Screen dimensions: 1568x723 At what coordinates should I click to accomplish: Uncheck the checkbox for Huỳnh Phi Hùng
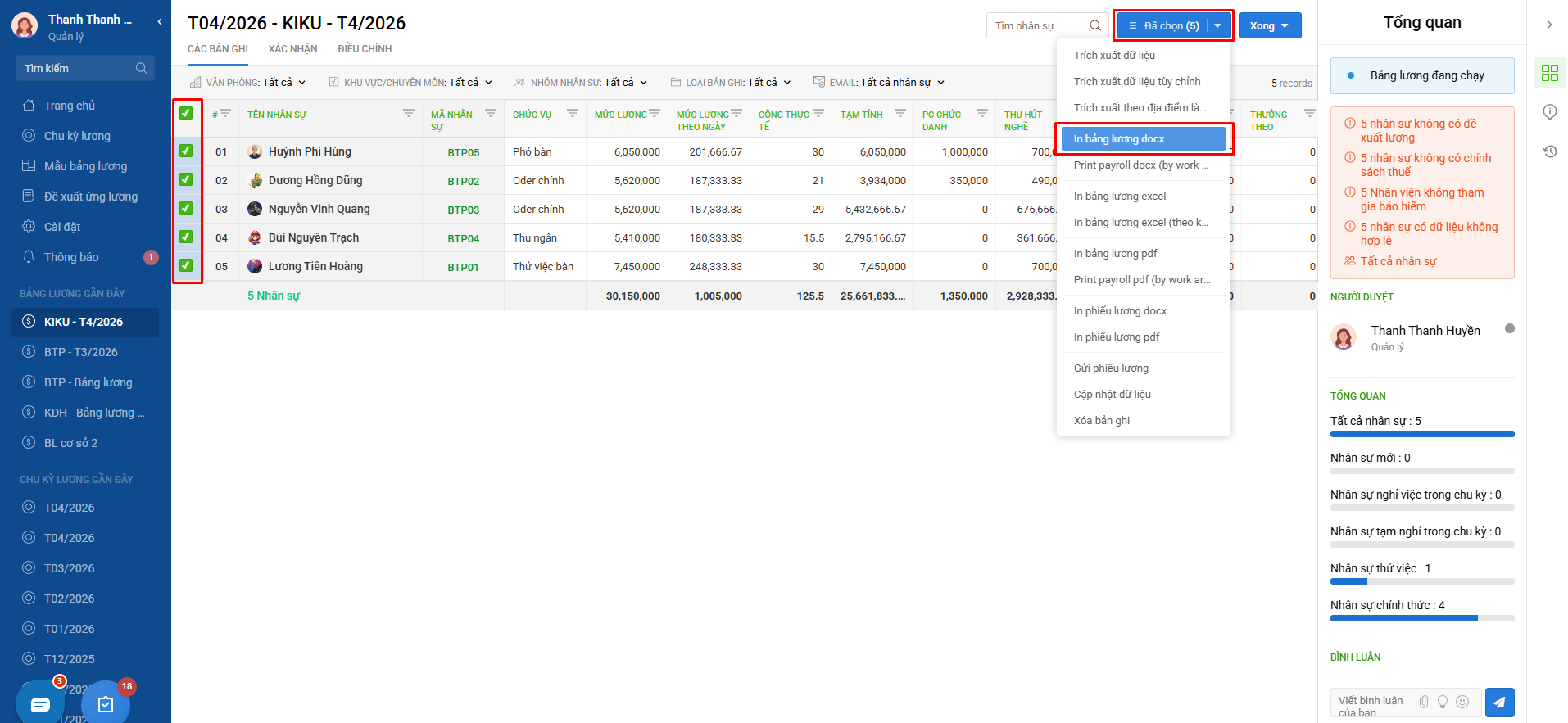point(186,151)
